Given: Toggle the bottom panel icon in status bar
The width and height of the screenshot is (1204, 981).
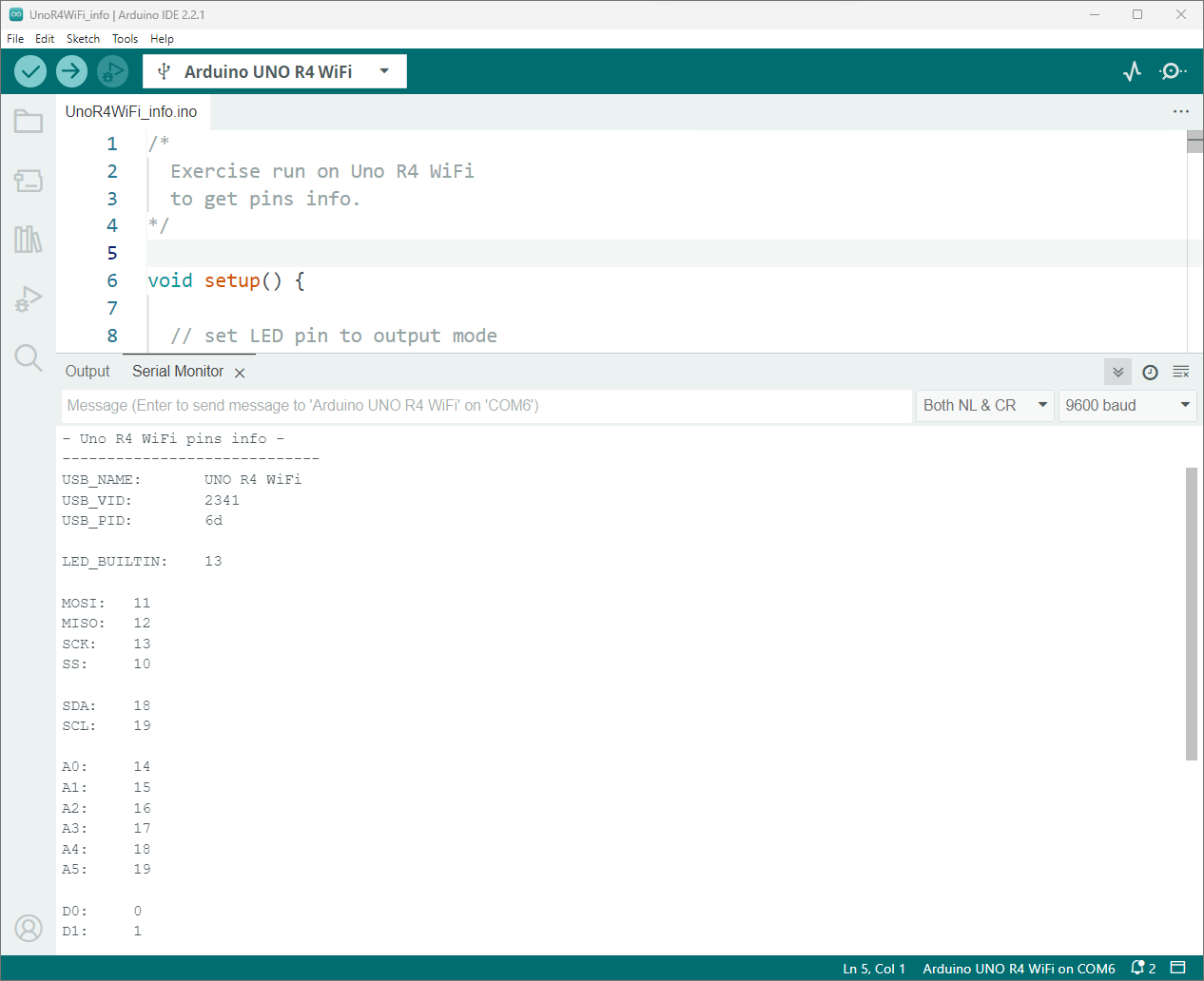Looking at the screenshot, I should coord(1177,968).
